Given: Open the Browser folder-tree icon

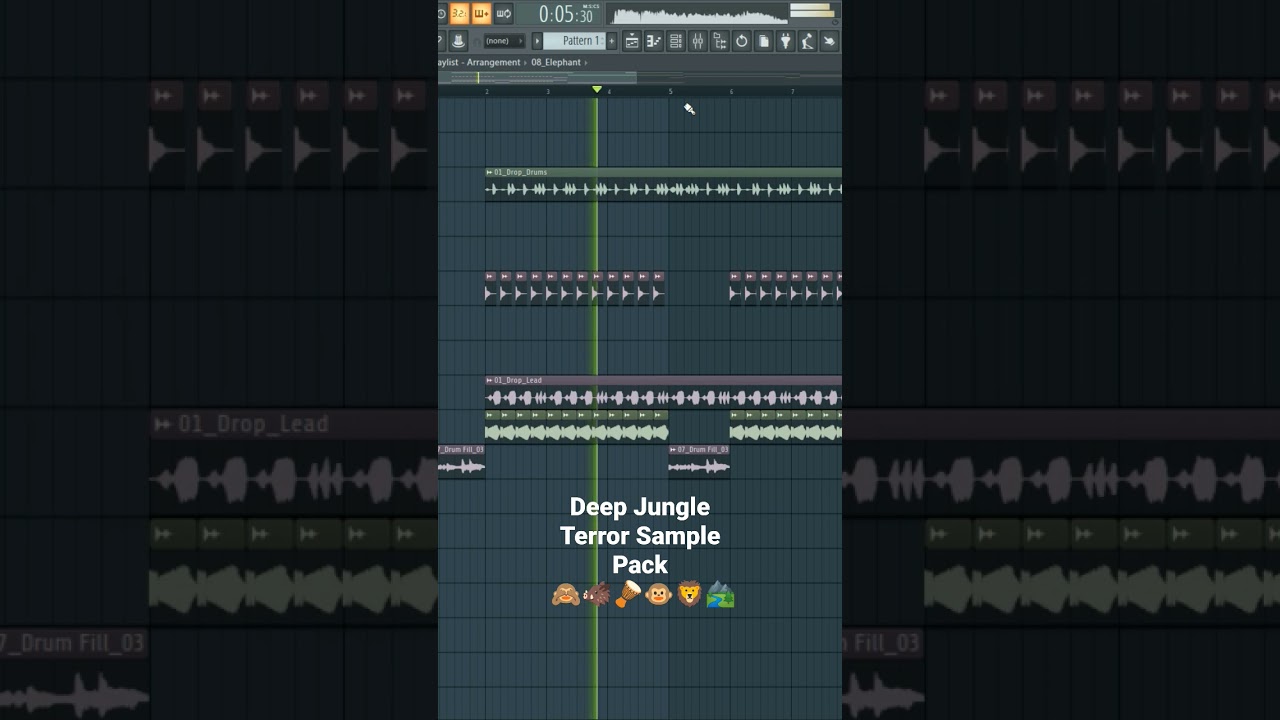Looking at the screenshot, I should pos(720,41).
